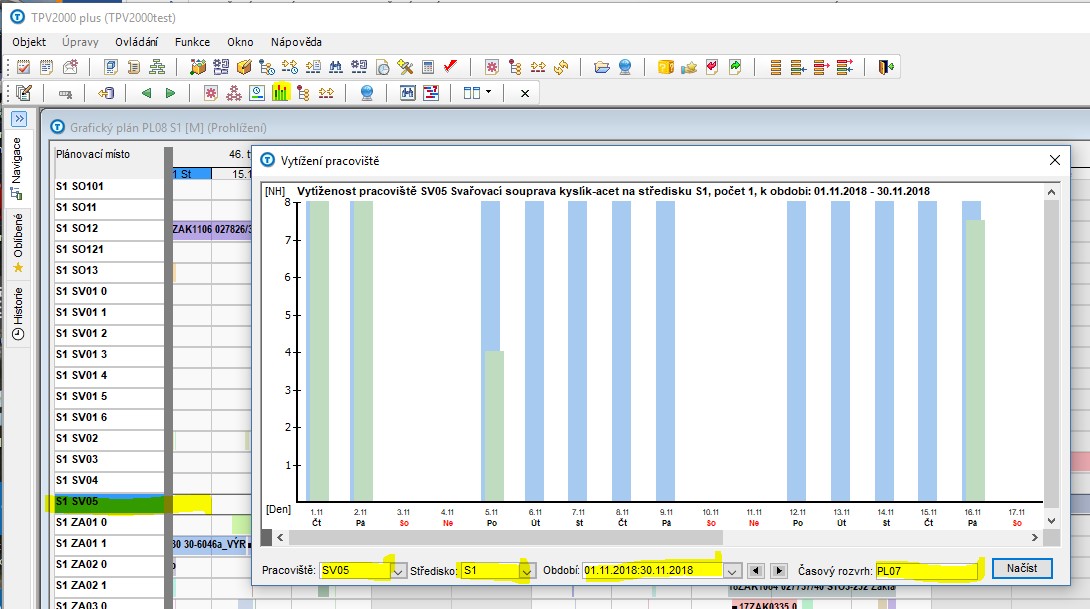The height and width of the screenshot is (609, 1090).
Task: Click the notepad document toolbar icon
Action: pyautogui.click(x=47, y=67)
